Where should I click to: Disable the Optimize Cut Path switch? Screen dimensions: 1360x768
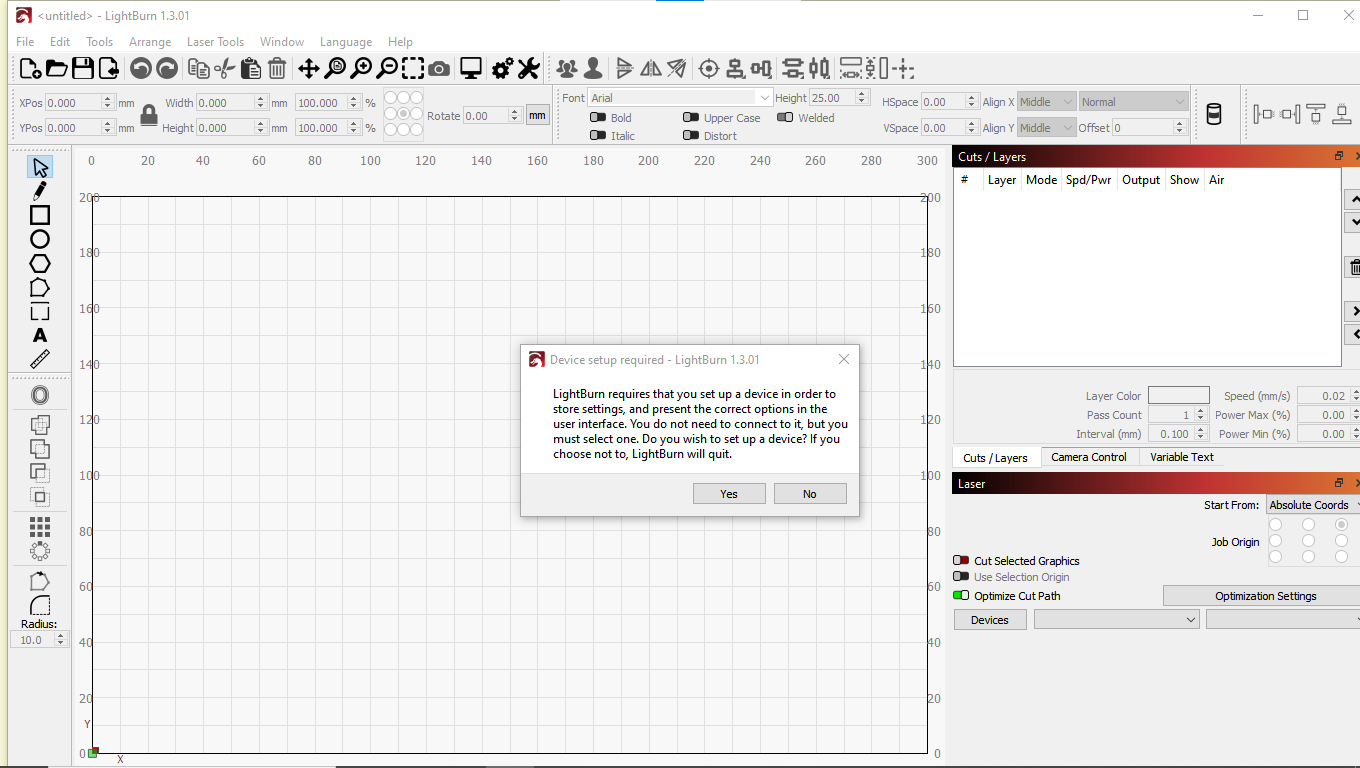(x=961, y=596)
